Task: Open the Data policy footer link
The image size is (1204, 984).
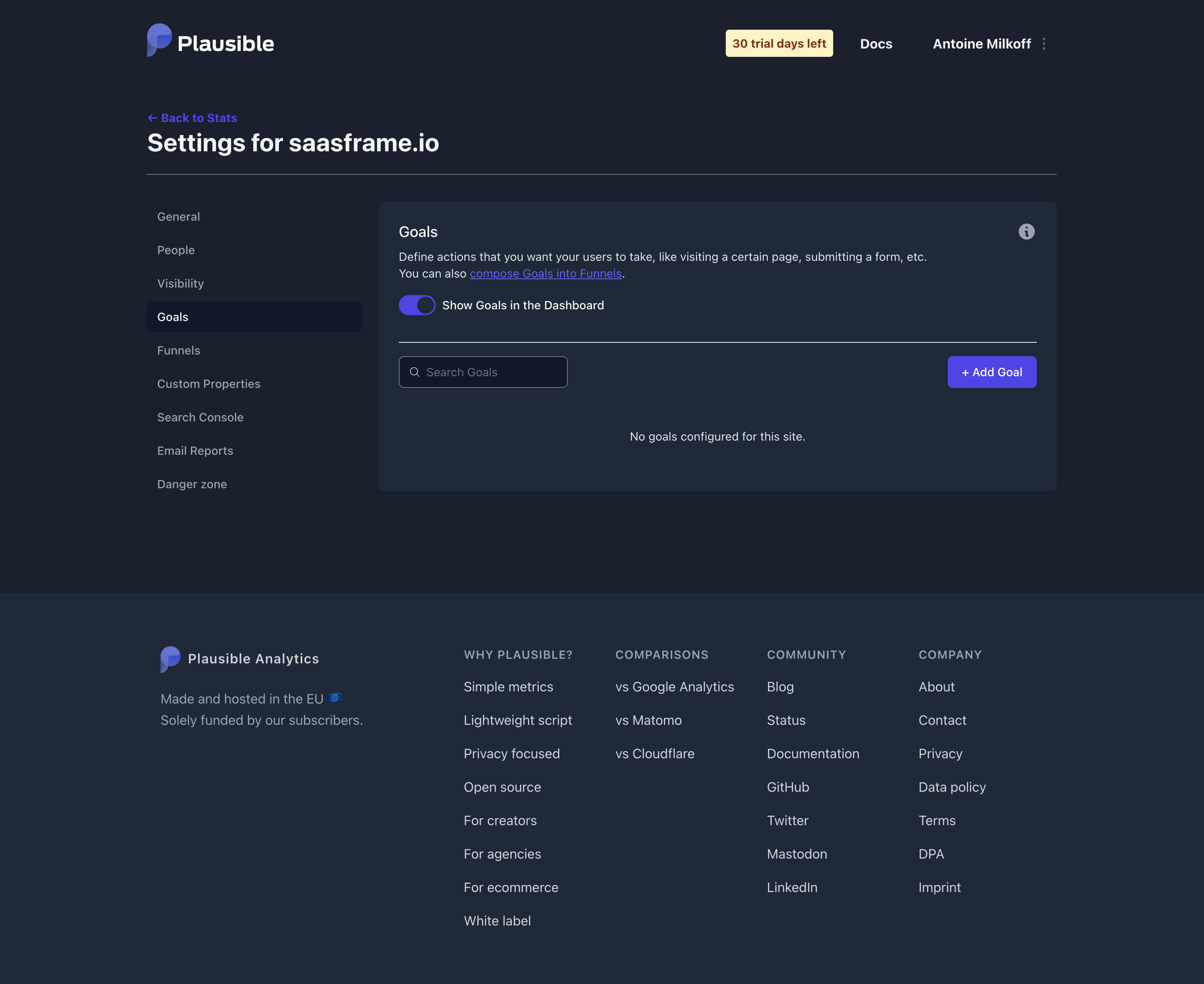Action: click(952, 787)
